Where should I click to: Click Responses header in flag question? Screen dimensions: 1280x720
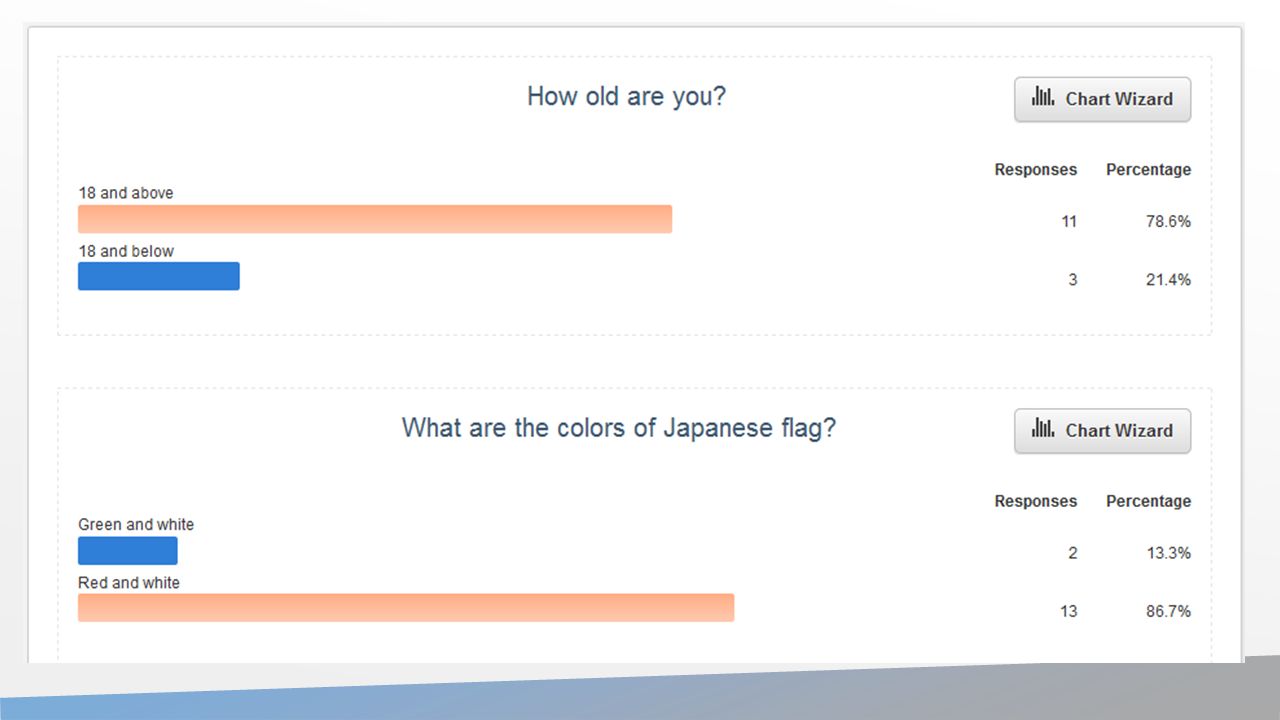click(1035, 501)
